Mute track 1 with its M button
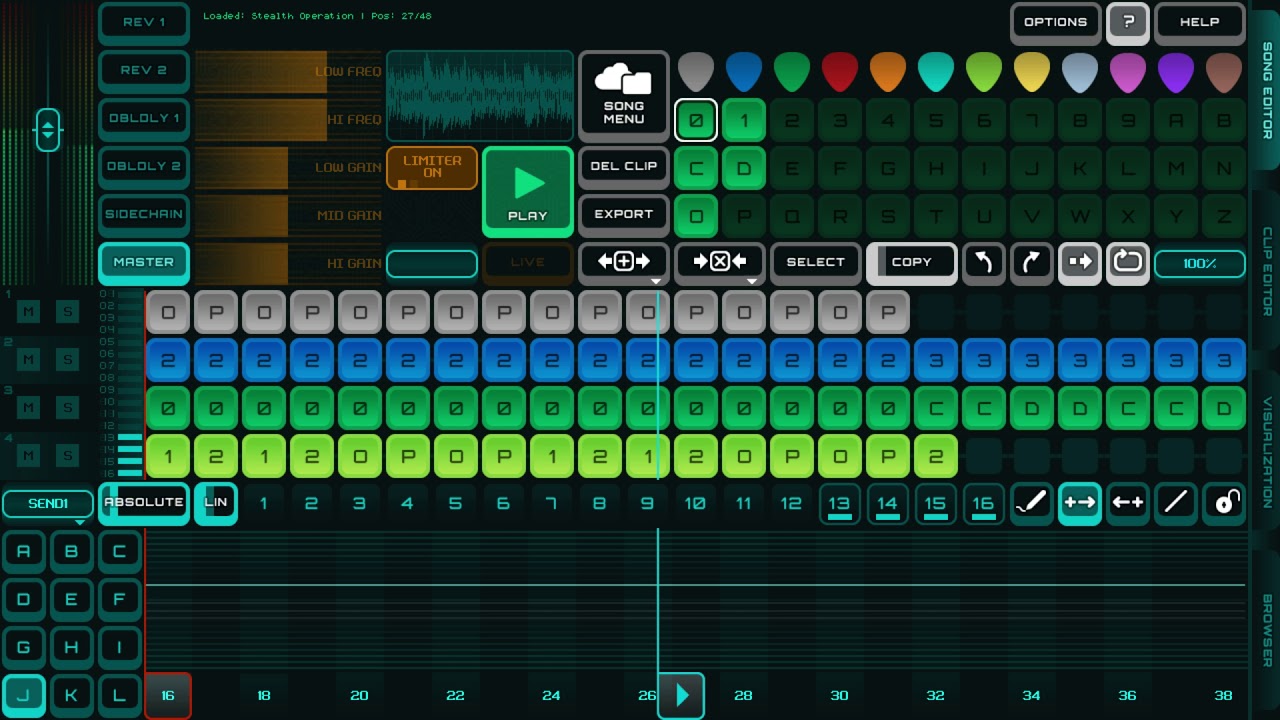1280x720 pixels. [29, 312]
